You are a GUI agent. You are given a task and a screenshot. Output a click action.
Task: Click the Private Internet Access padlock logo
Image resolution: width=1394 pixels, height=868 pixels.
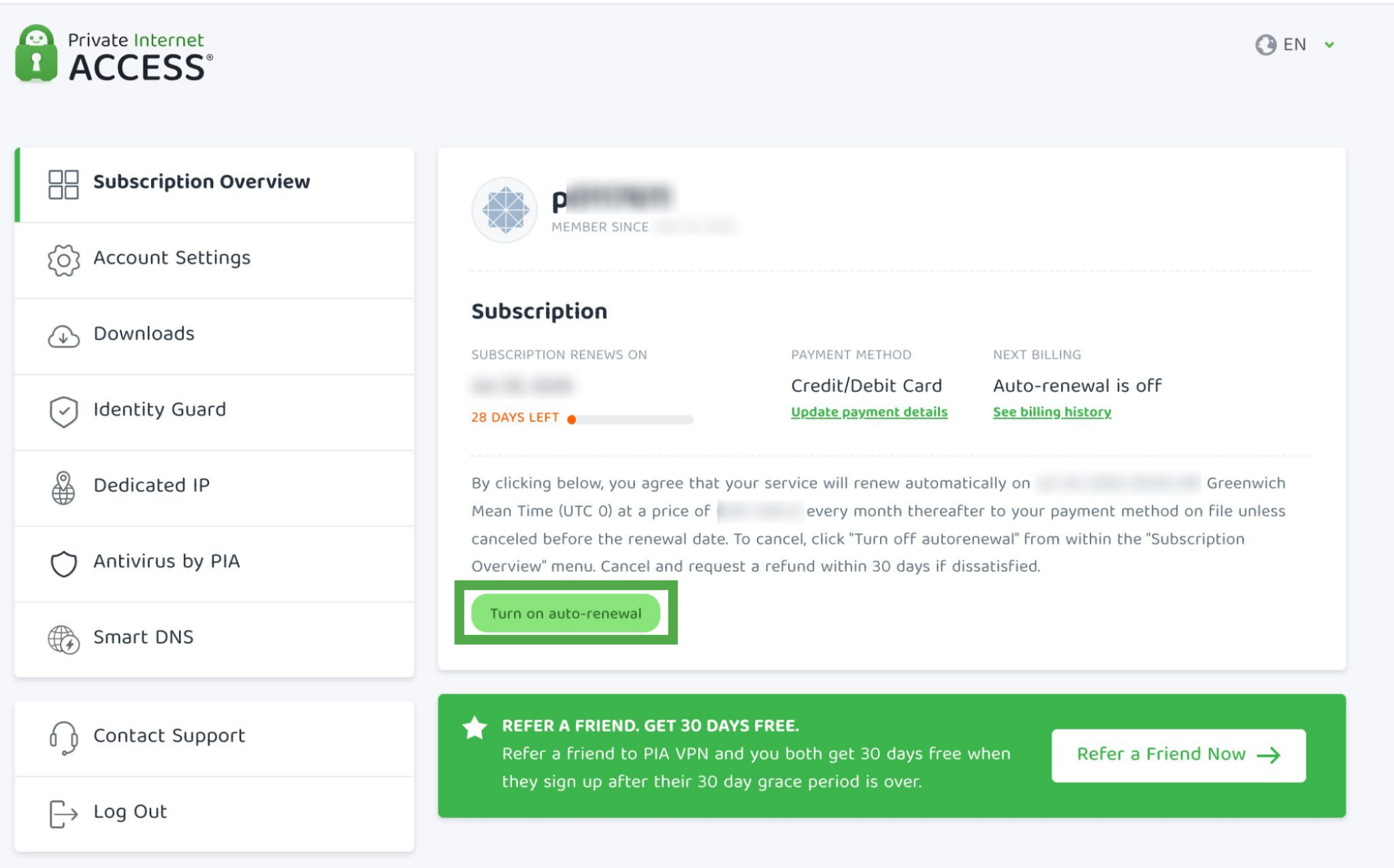tap(36, 54)
